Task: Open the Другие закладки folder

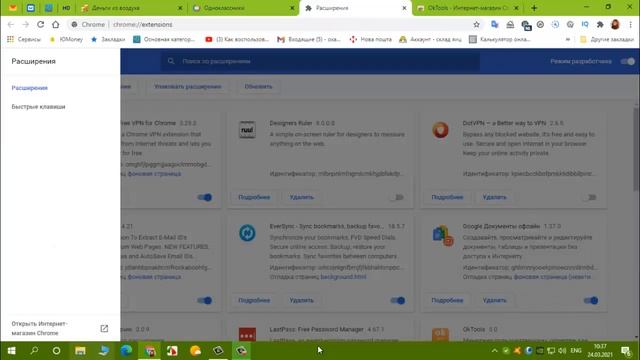Action: pyautogui.click(x=607, y=39)
